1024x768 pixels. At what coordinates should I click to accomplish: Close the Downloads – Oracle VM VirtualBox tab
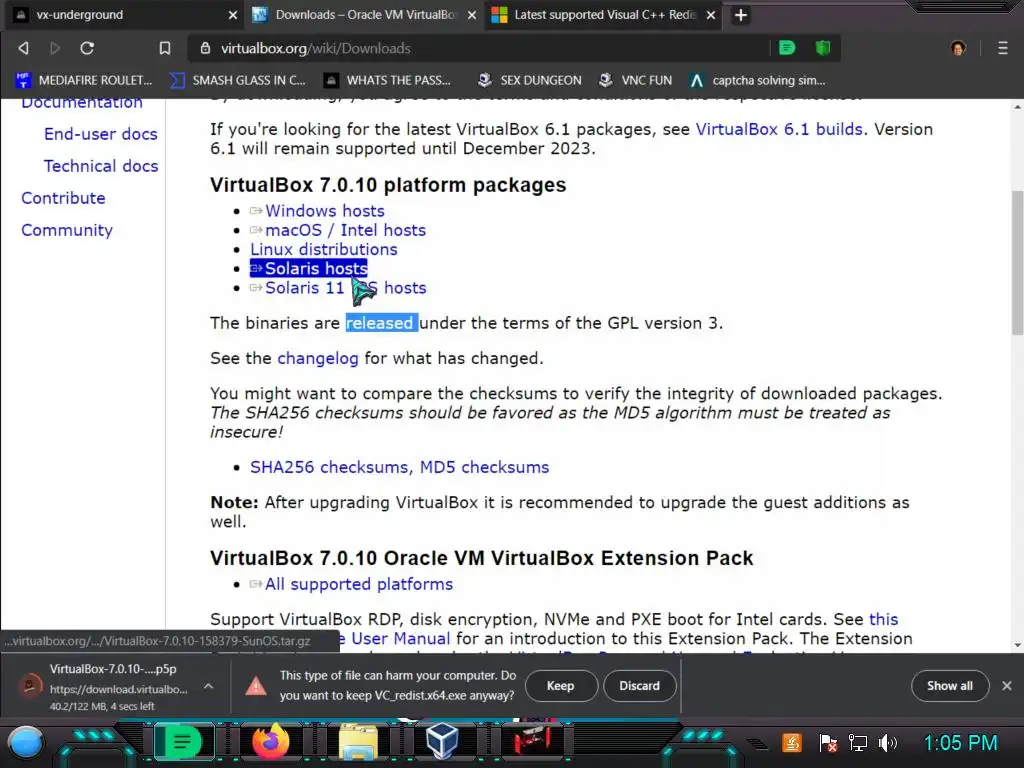(x=472, y=15)
